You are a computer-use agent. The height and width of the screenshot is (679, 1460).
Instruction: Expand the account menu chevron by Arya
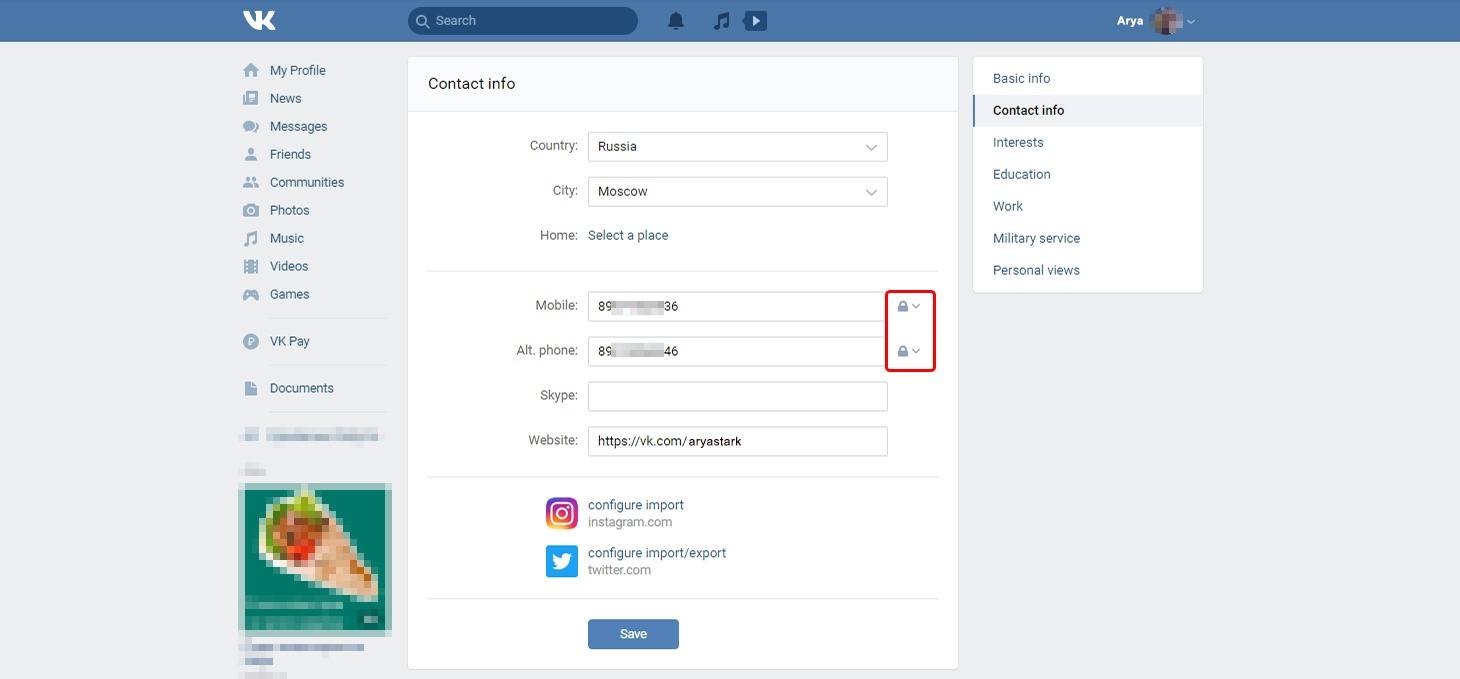click(1191, 21)
